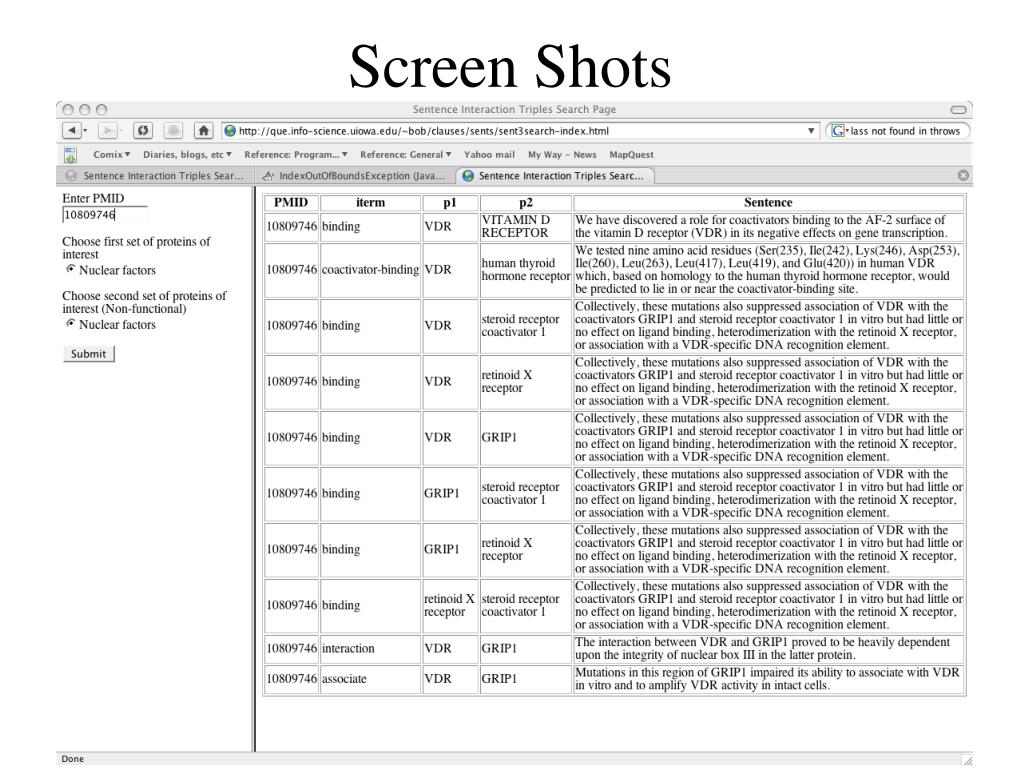Open the address bar URL history dropdown
This screenshot has width=1024, height=768.
[810, 131]
